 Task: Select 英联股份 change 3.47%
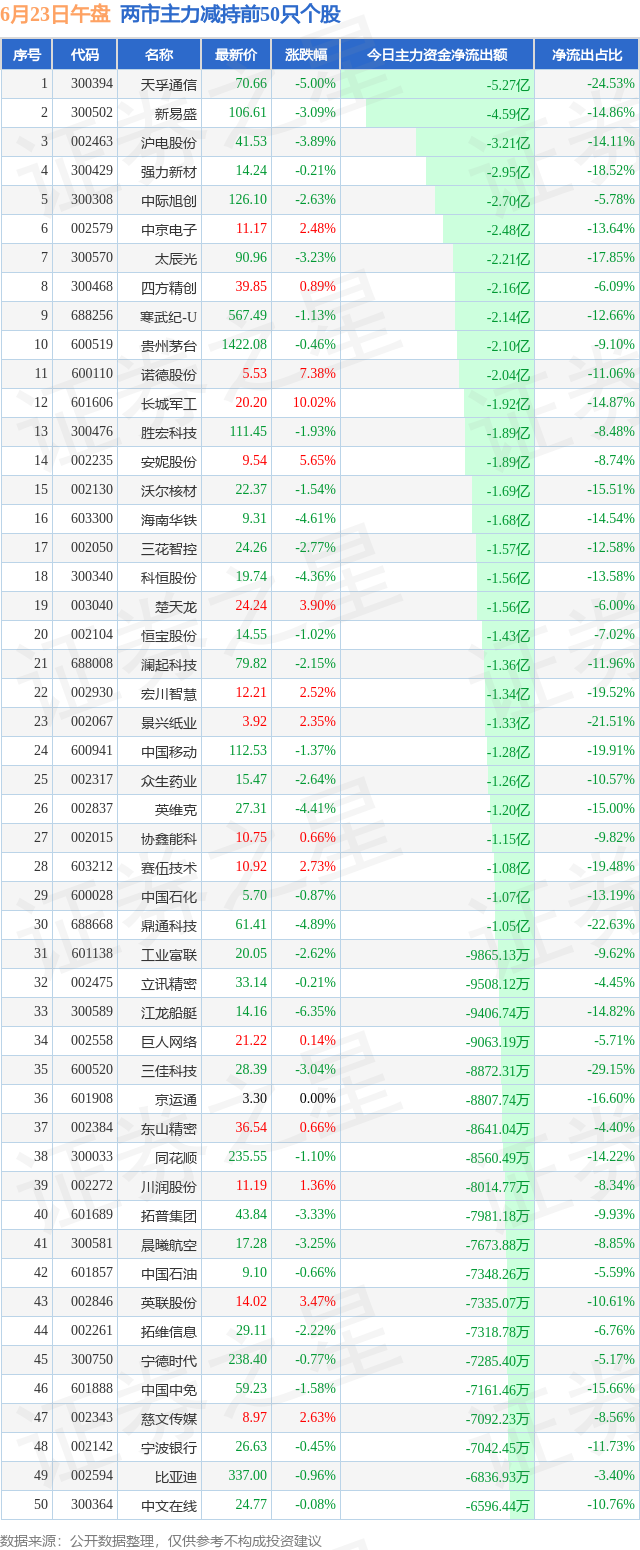pyautogui.click(x=317, y=1302)
